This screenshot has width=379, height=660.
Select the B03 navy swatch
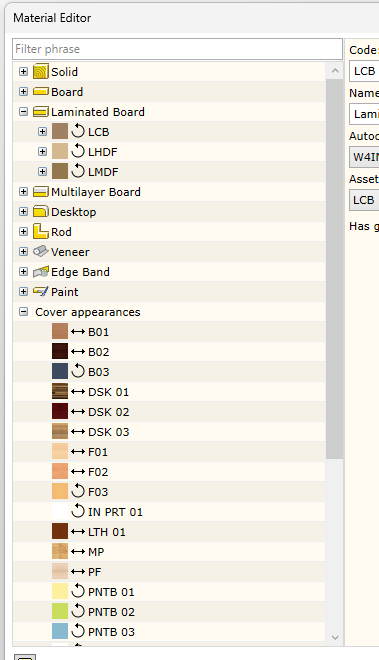click(60, 371)
